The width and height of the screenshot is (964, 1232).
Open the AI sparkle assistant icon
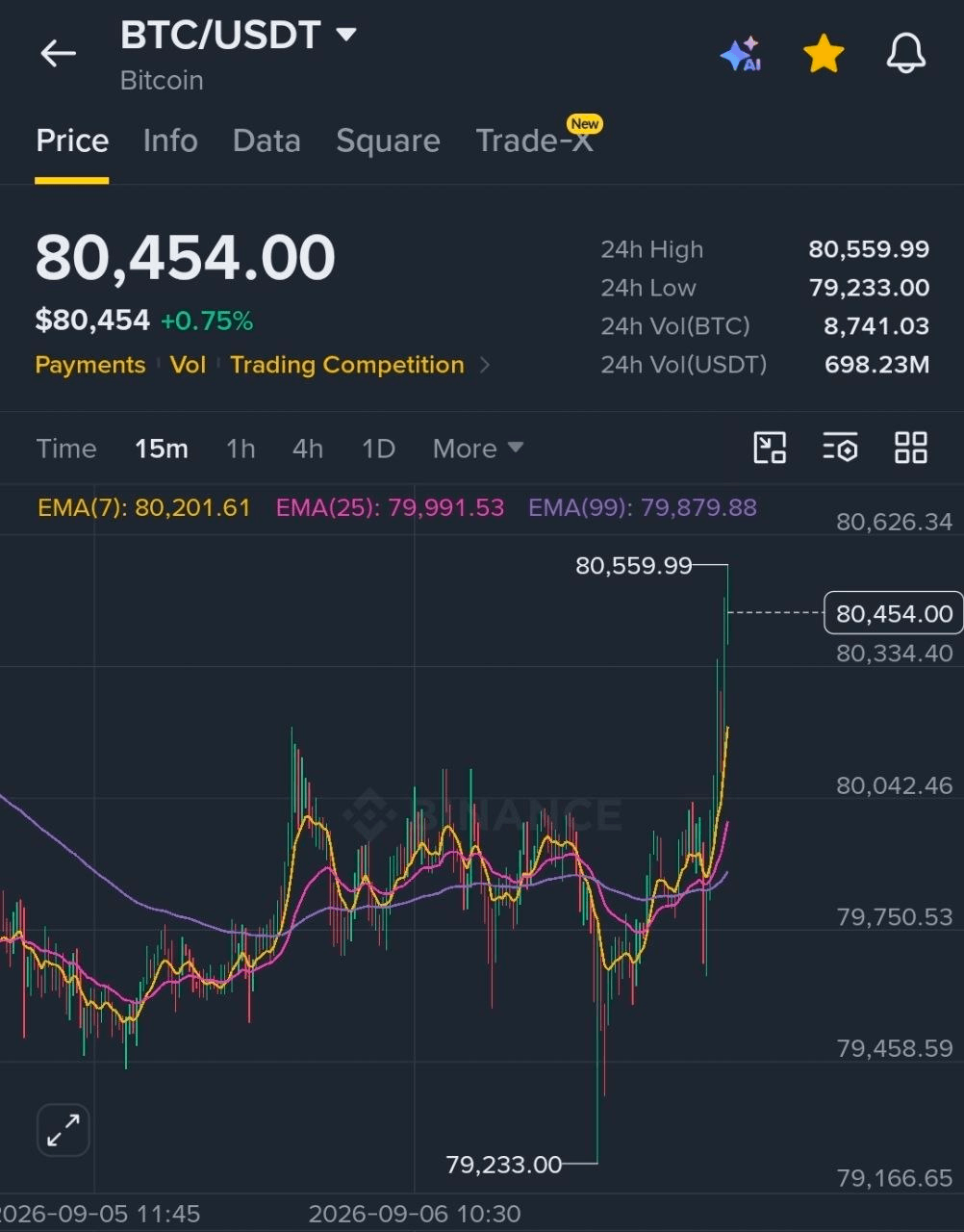(x=741, y=55)
